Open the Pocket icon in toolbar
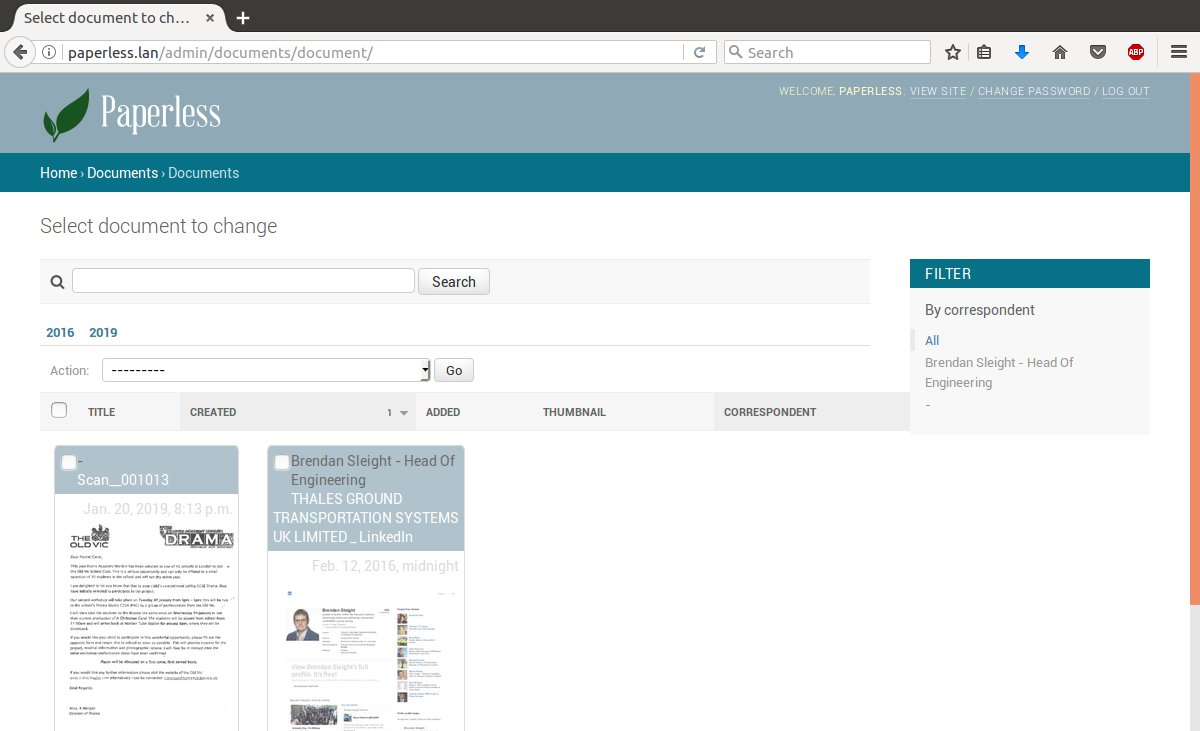This screenshot has height=731, width=1200. (1097, 52)
